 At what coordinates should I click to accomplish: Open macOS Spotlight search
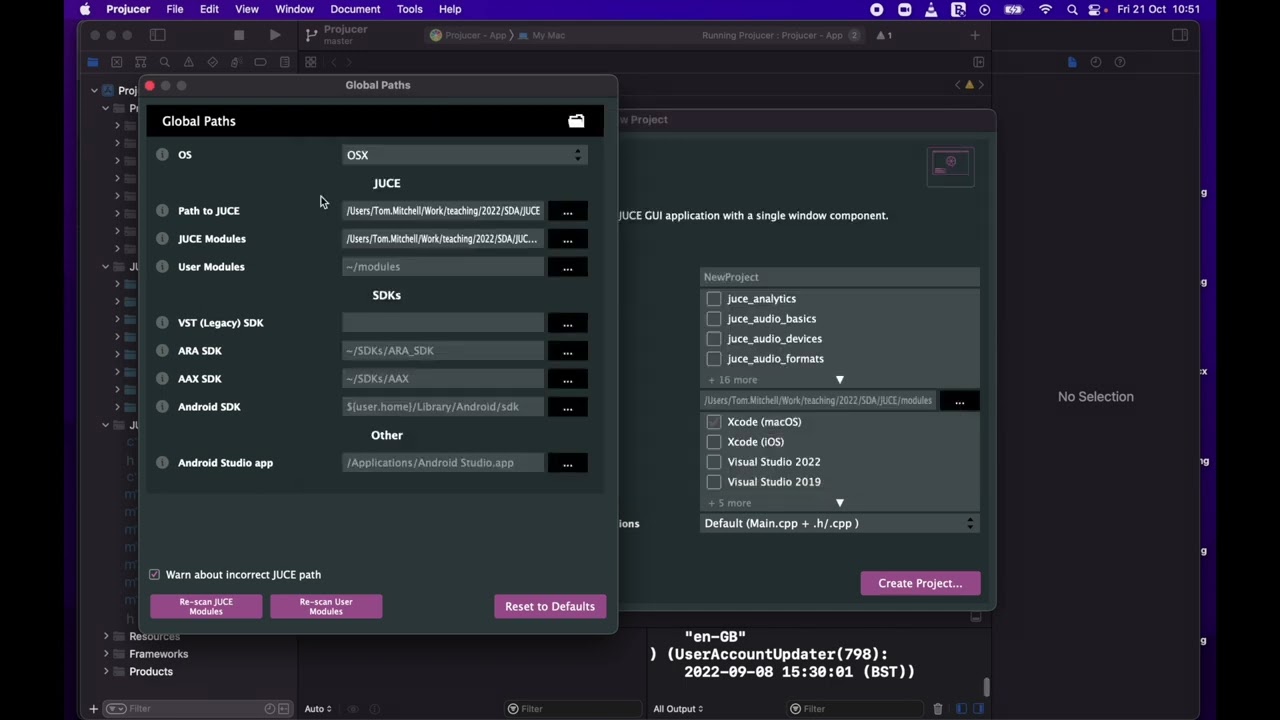1072,9
